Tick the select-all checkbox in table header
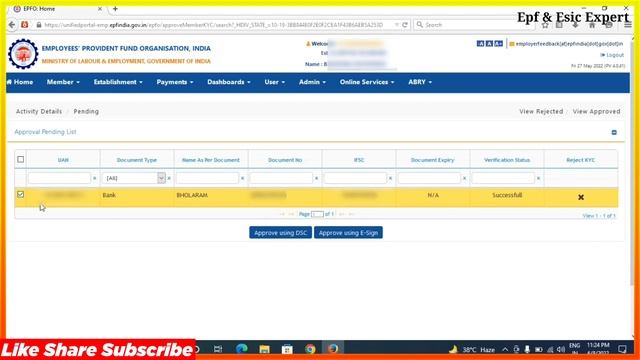 20,160
